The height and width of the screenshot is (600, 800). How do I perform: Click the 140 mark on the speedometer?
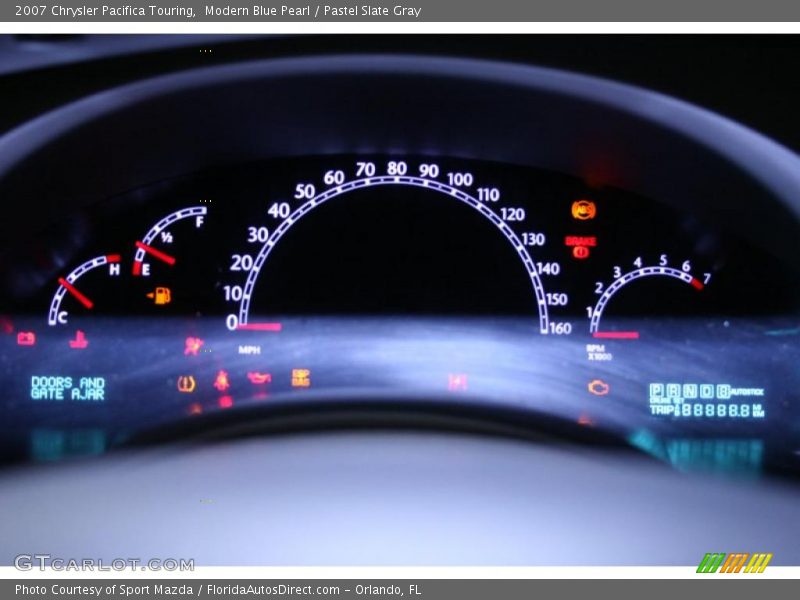(x=548, y=268)
